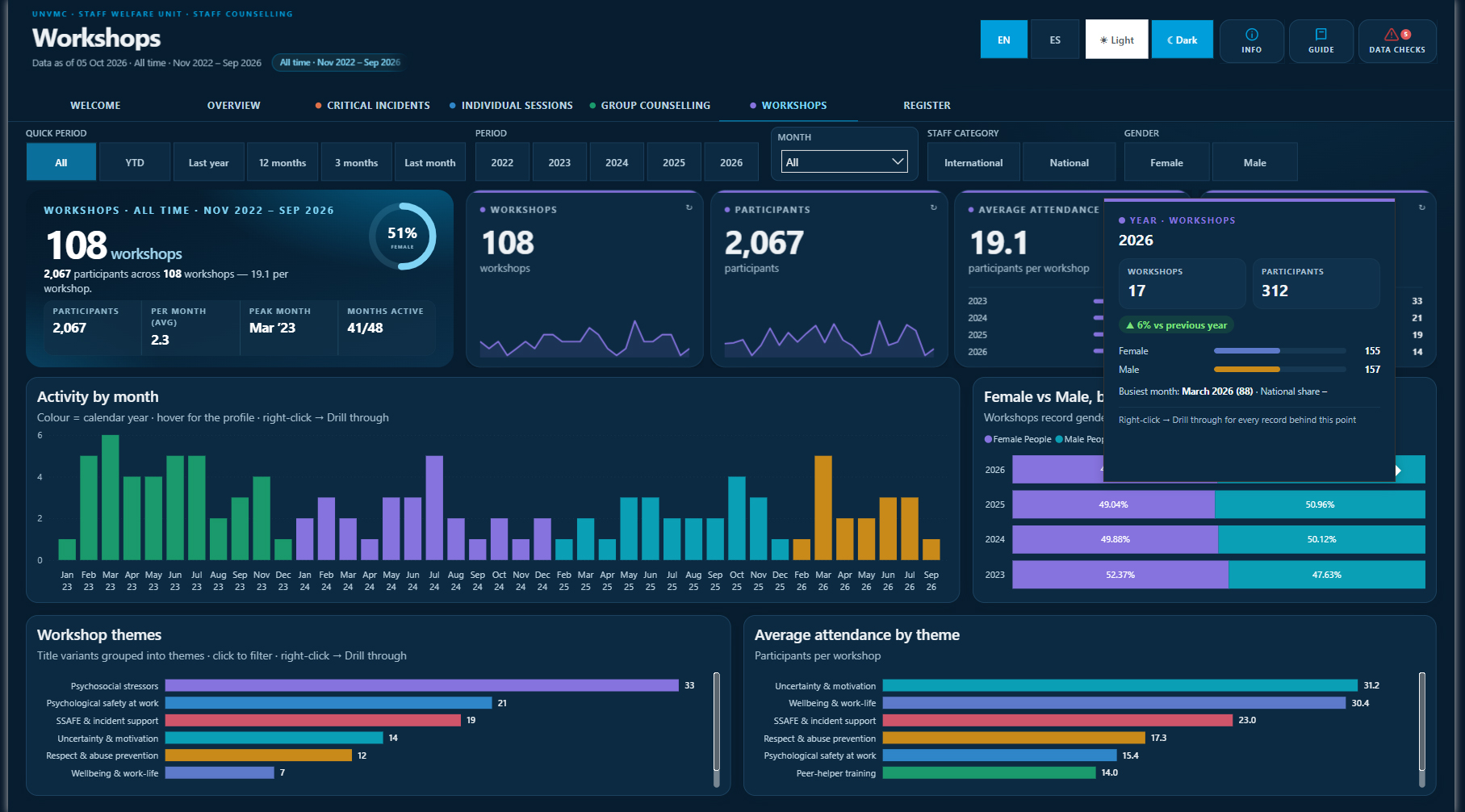Set language to EN
The height and width of the screenshot is (812, 1465).
tap(1003, 40)
